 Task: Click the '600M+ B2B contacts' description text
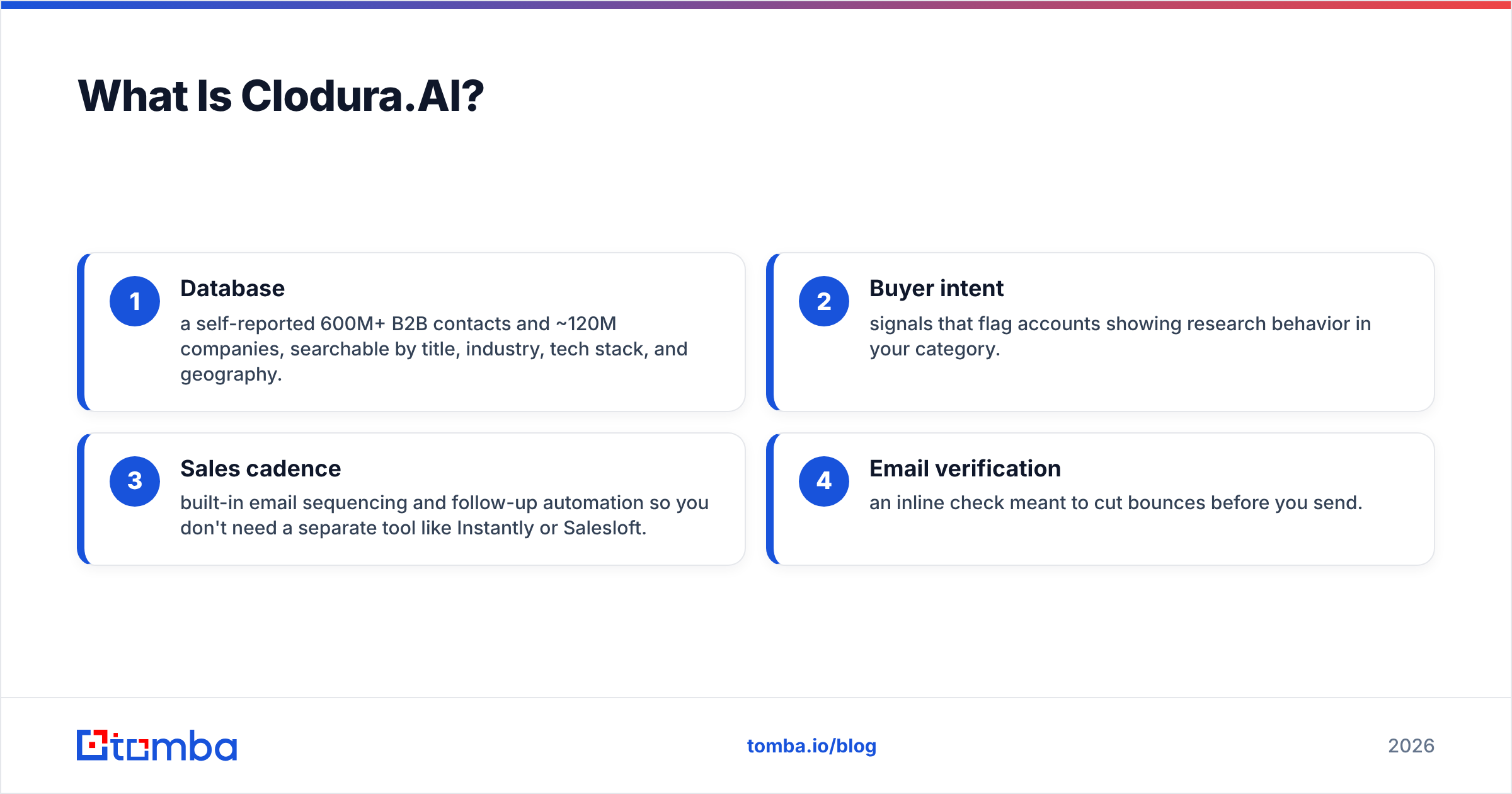click(x=434, y=348)
